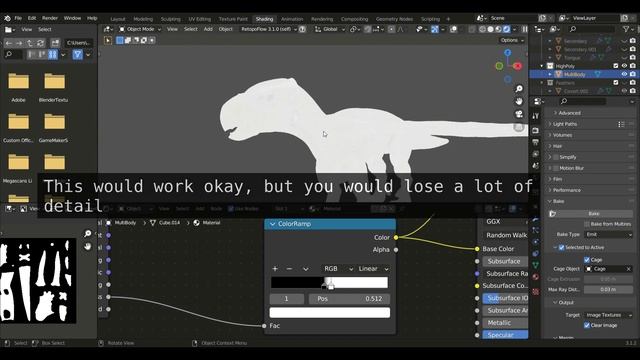Create a new folder in file browser

[x=55, y=43]
